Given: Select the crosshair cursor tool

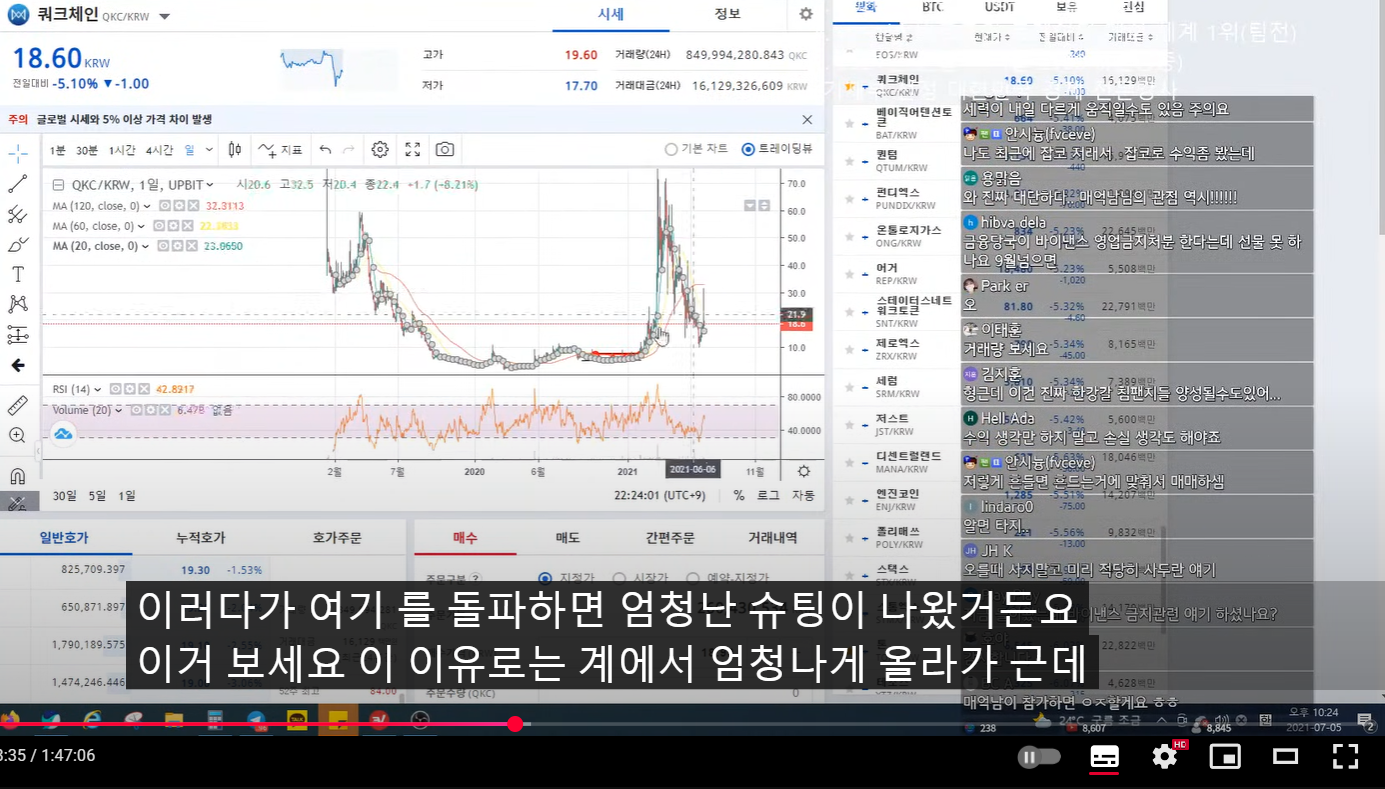Looking at the screenshot, I should pos(18,153).
